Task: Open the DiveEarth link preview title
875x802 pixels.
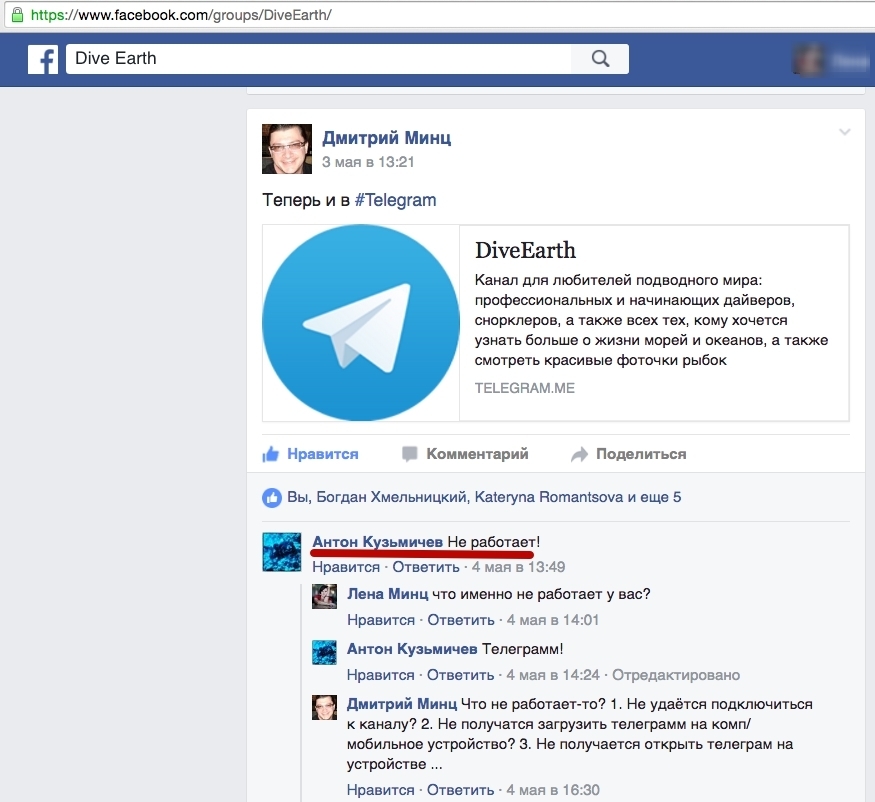Action: click(x=525, y=250)
